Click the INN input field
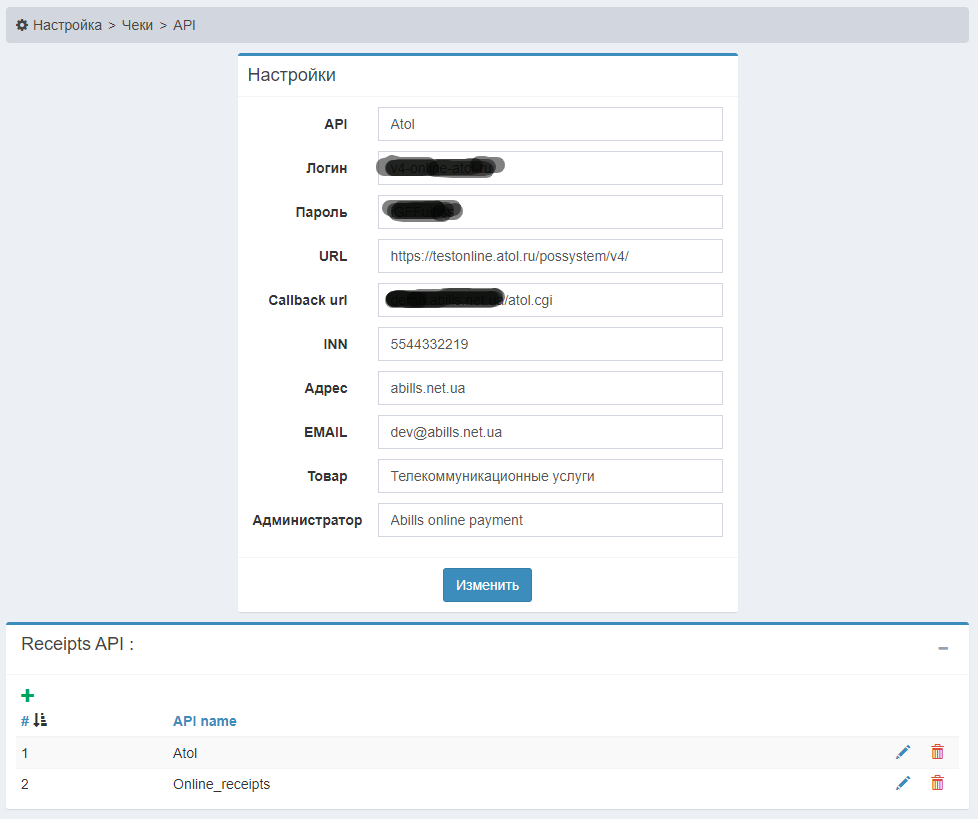This screenshot has width=978, height=819. 550,344
